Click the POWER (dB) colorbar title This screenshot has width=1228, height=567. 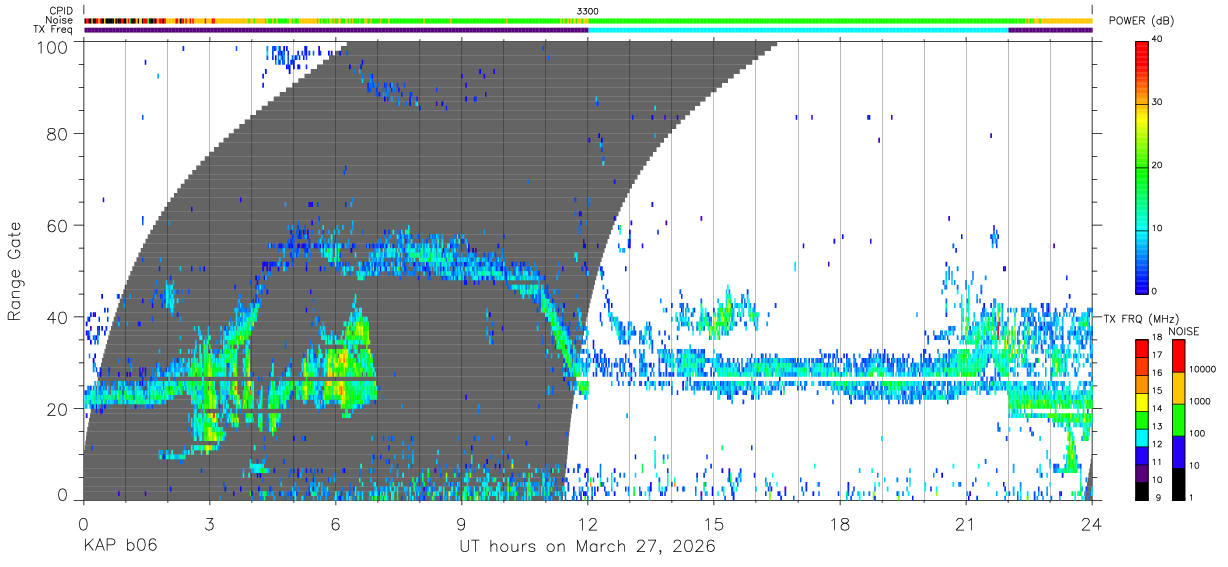[x=1141, y=21]
